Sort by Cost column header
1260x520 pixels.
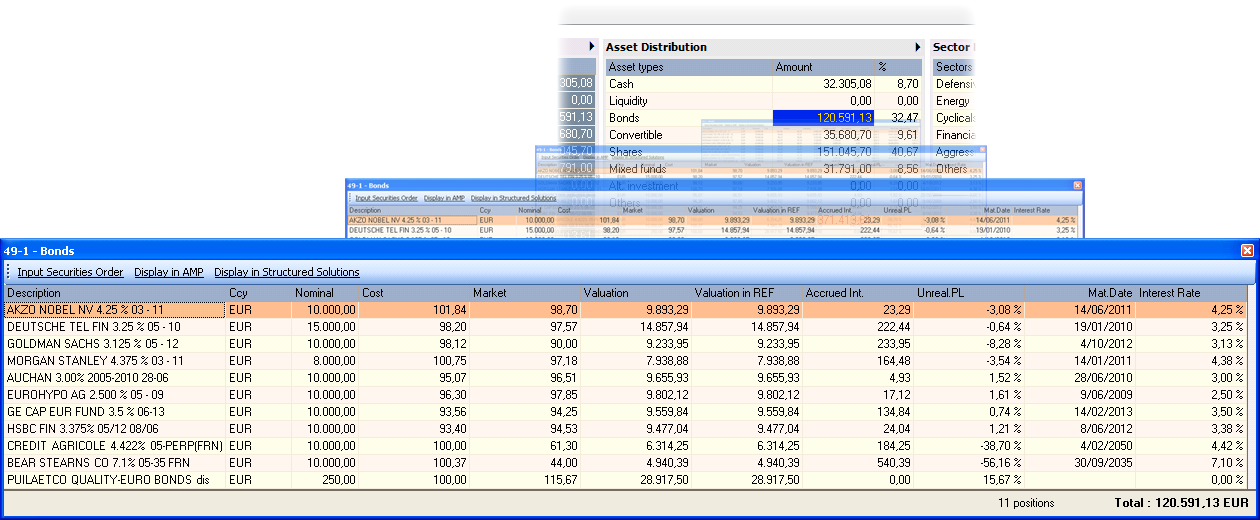pyautogui.click(x=414, y=293)
